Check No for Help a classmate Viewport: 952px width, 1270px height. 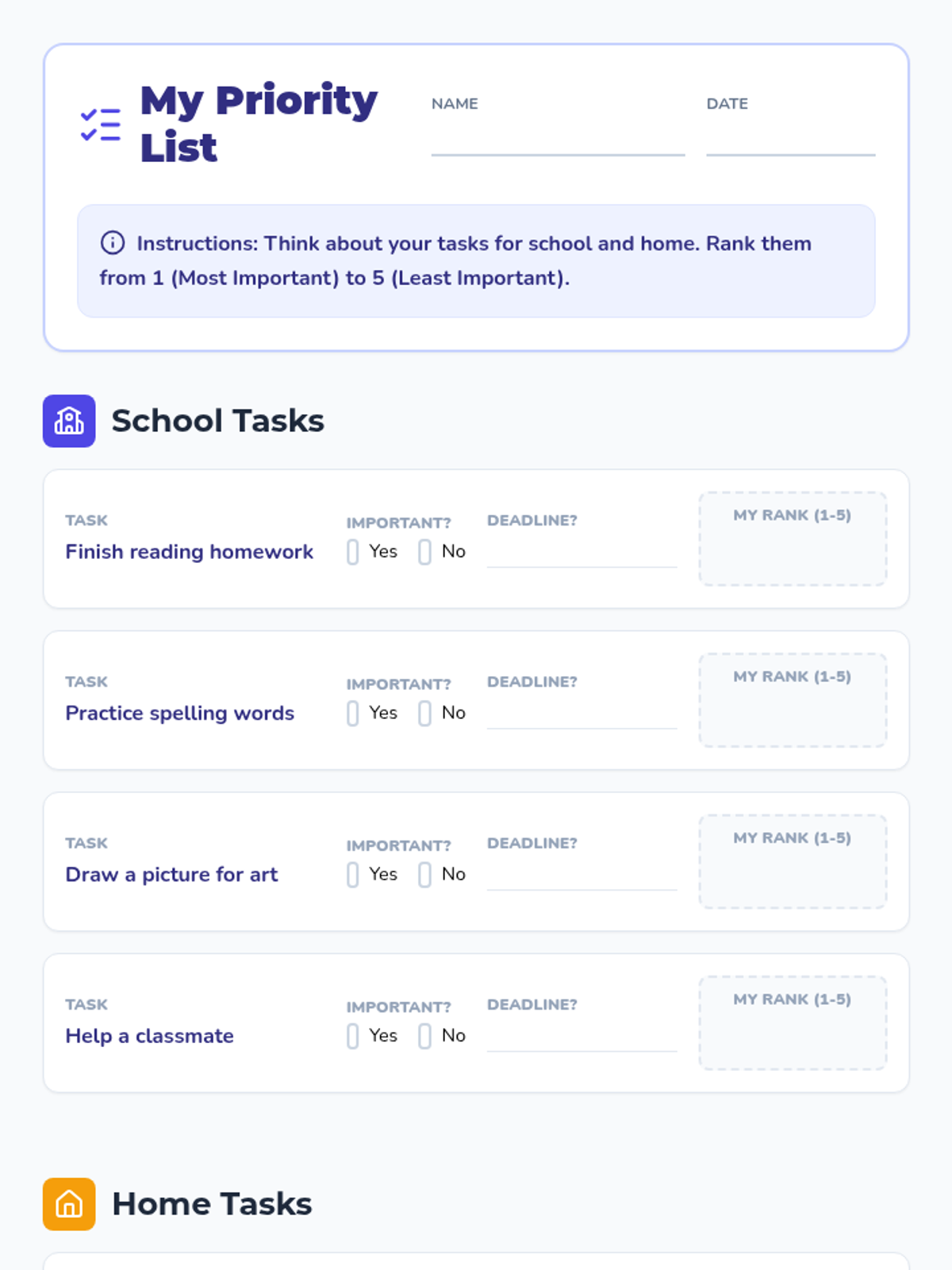point(425,1036)
